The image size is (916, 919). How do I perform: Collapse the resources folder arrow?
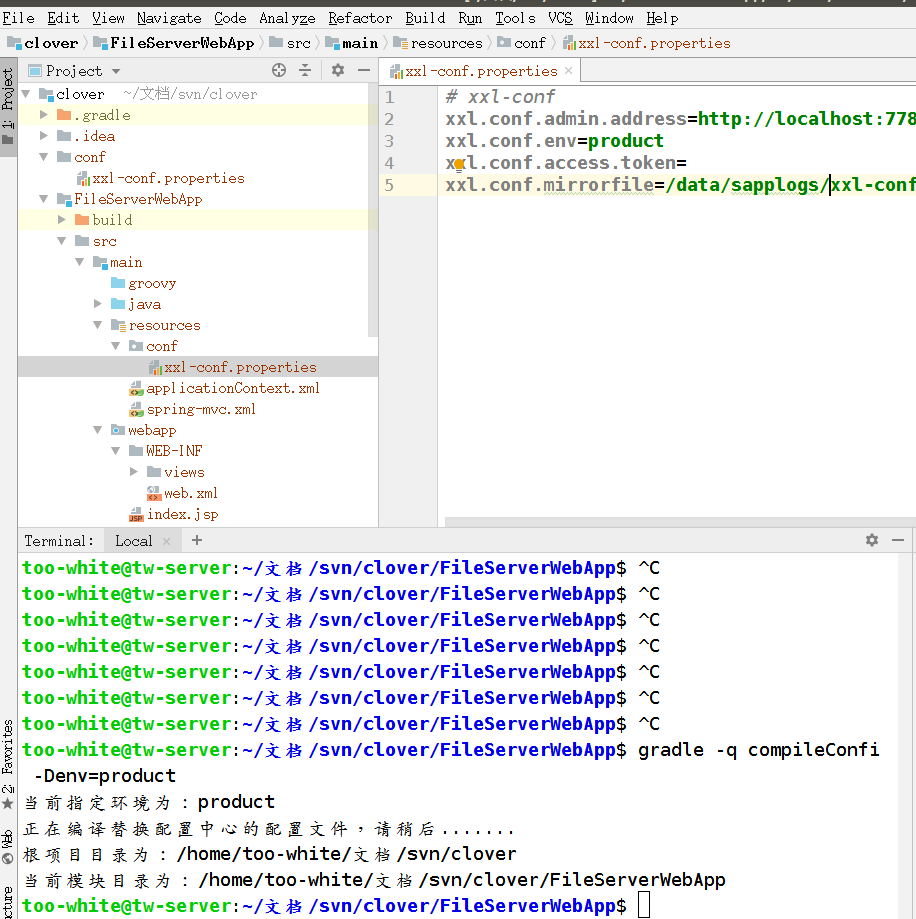click(x=98, y=325)
